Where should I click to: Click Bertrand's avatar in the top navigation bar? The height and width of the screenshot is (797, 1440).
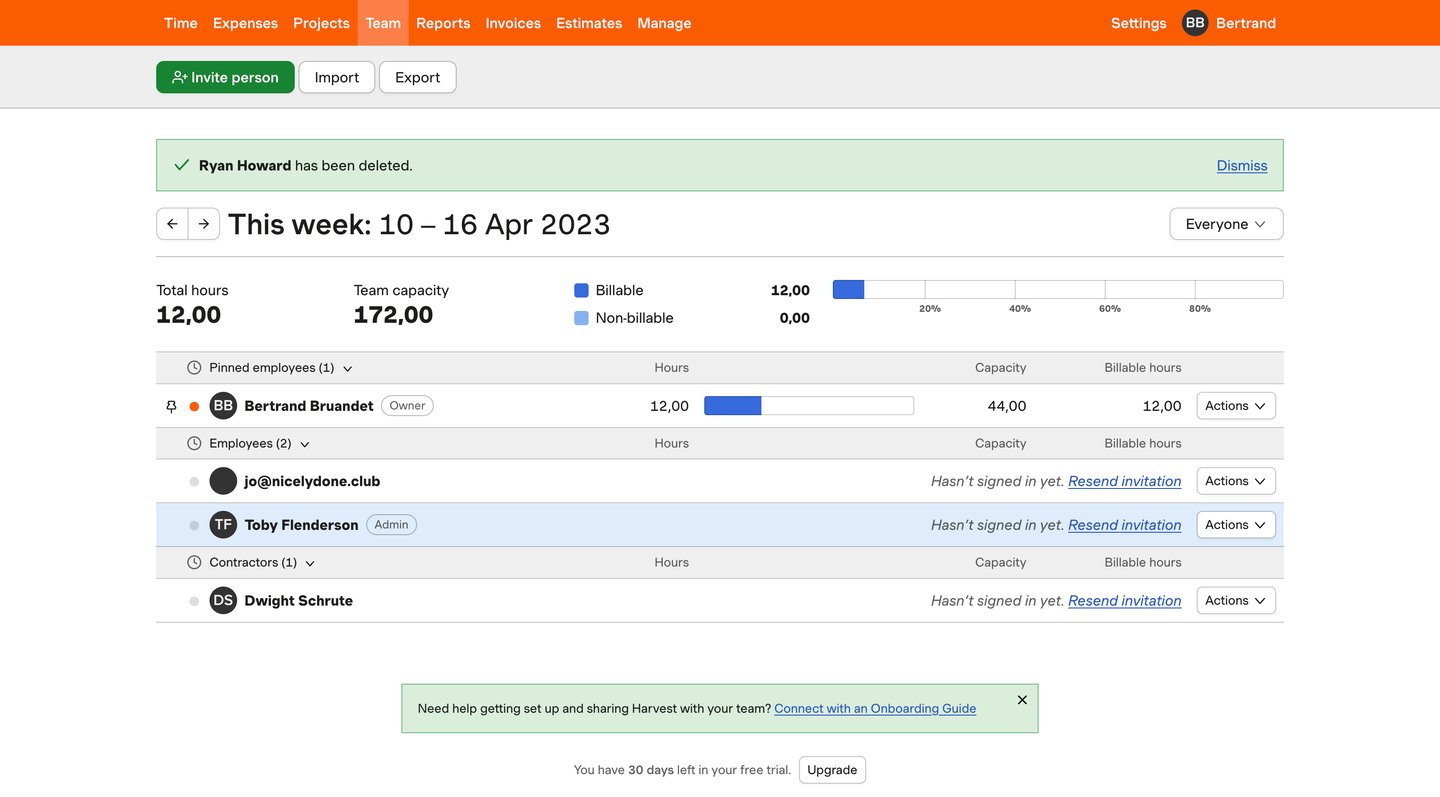pyautogui.click(x=1194, y=22)
